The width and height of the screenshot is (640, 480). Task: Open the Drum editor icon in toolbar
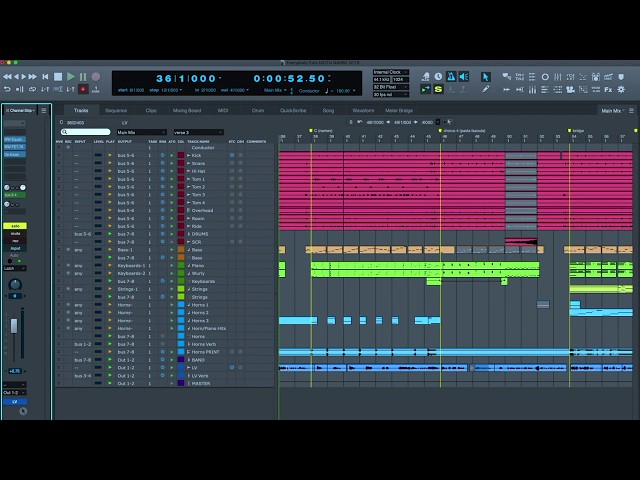tap(596, 77)
